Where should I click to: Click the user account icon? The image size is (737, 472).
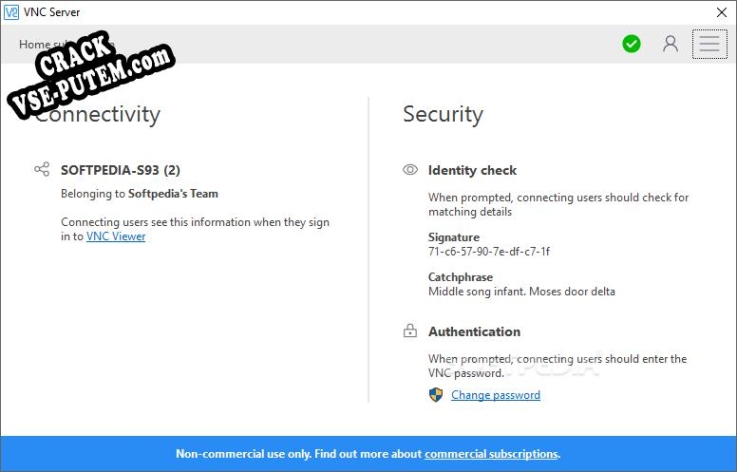[670, 44]
